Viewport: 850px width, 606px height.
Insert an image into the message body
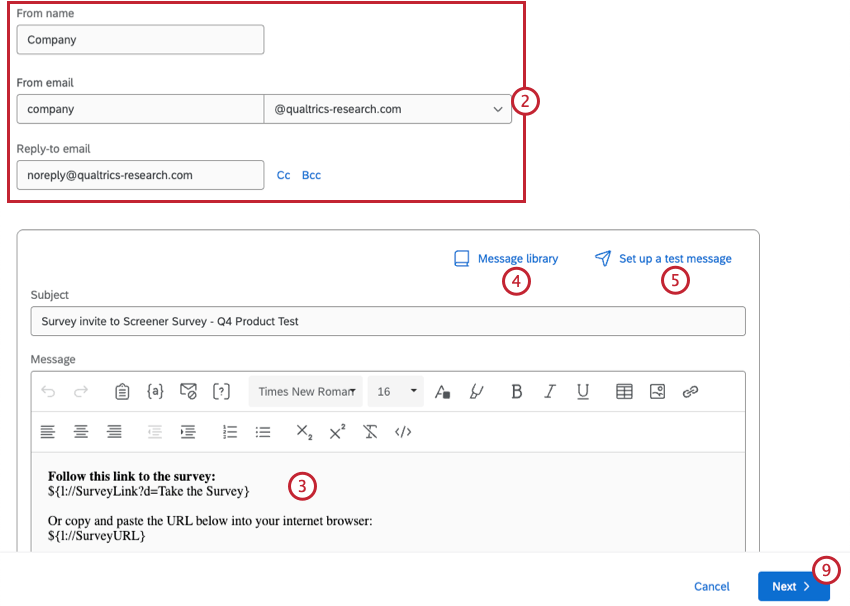656,392
